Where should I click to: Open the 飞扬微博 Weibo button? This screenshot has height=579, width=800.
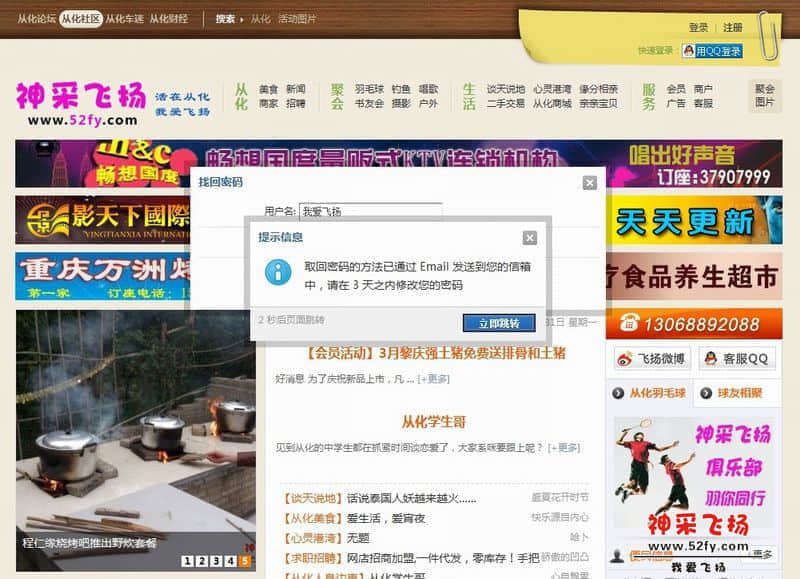point(652,359)
